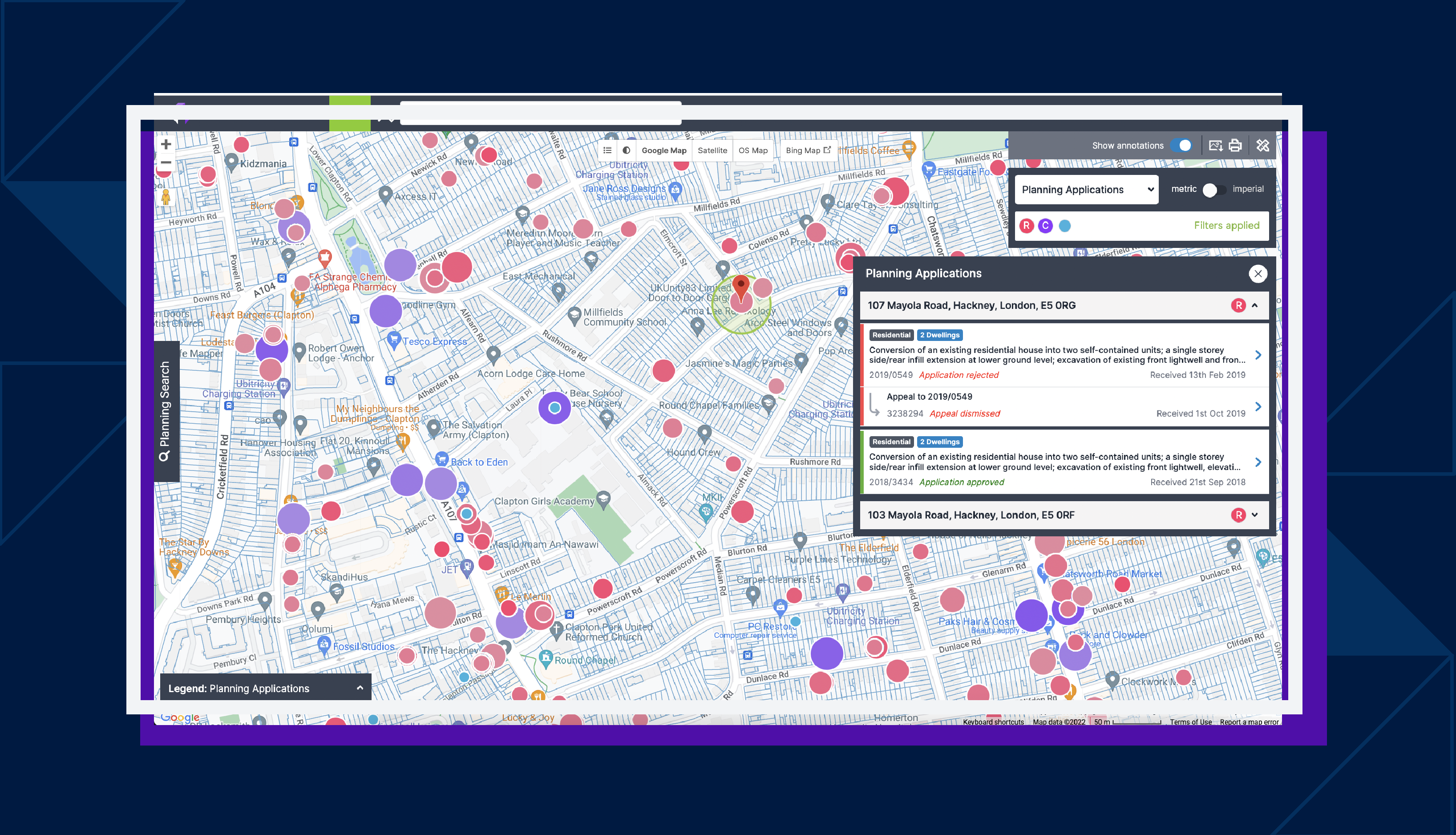Viewport: 1456px width, 835px height.
Task: Switch to the Satellite view
Action: coord(712,150)
